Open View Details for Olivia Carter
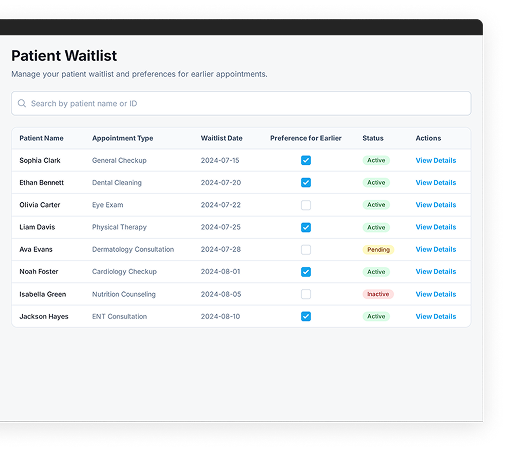This screenshot has width=507, height=450. point(436,205)
